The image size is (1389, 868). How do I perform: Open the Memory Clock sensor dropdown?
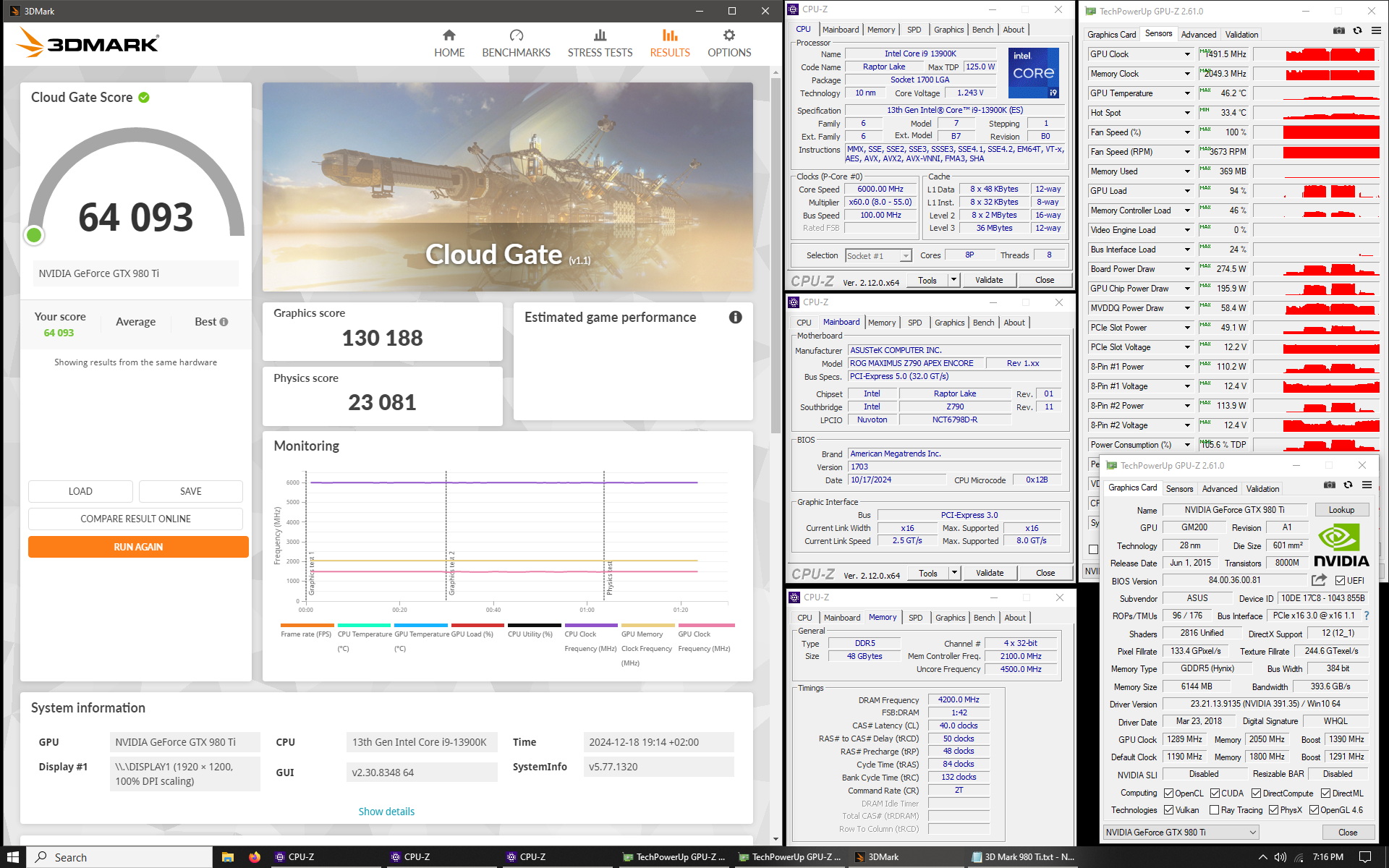tap(1187, 74)
